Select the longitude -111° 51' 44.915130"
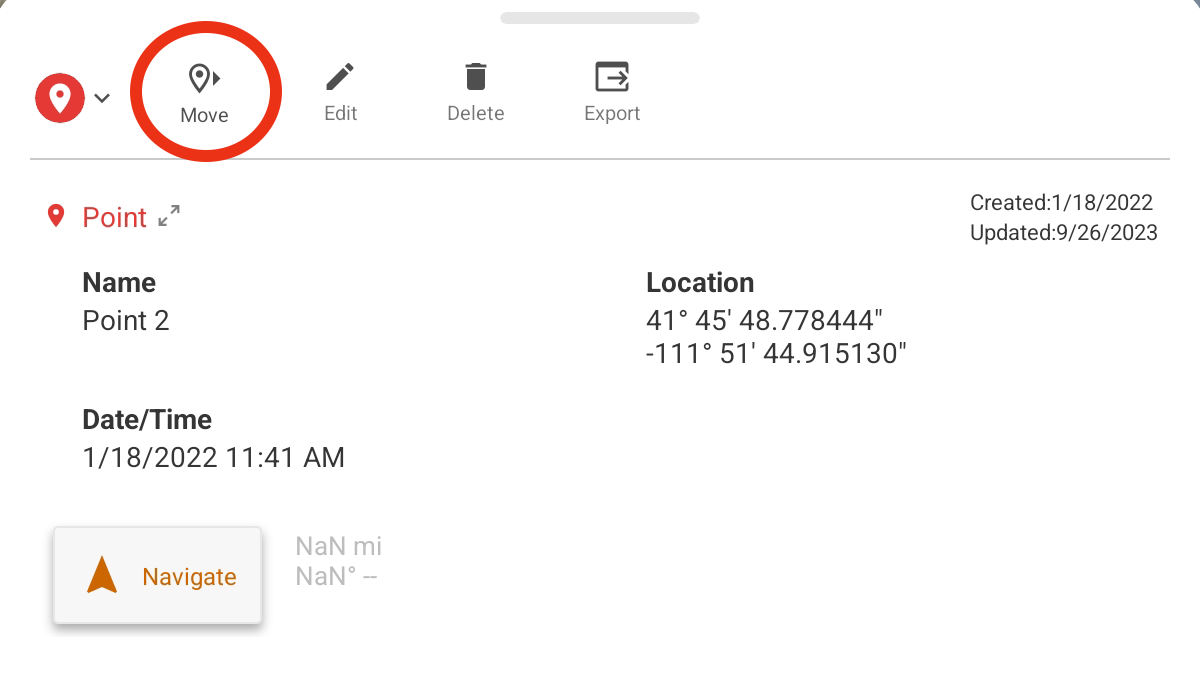This screenshot has height=690, width=1200. [776, 353]
